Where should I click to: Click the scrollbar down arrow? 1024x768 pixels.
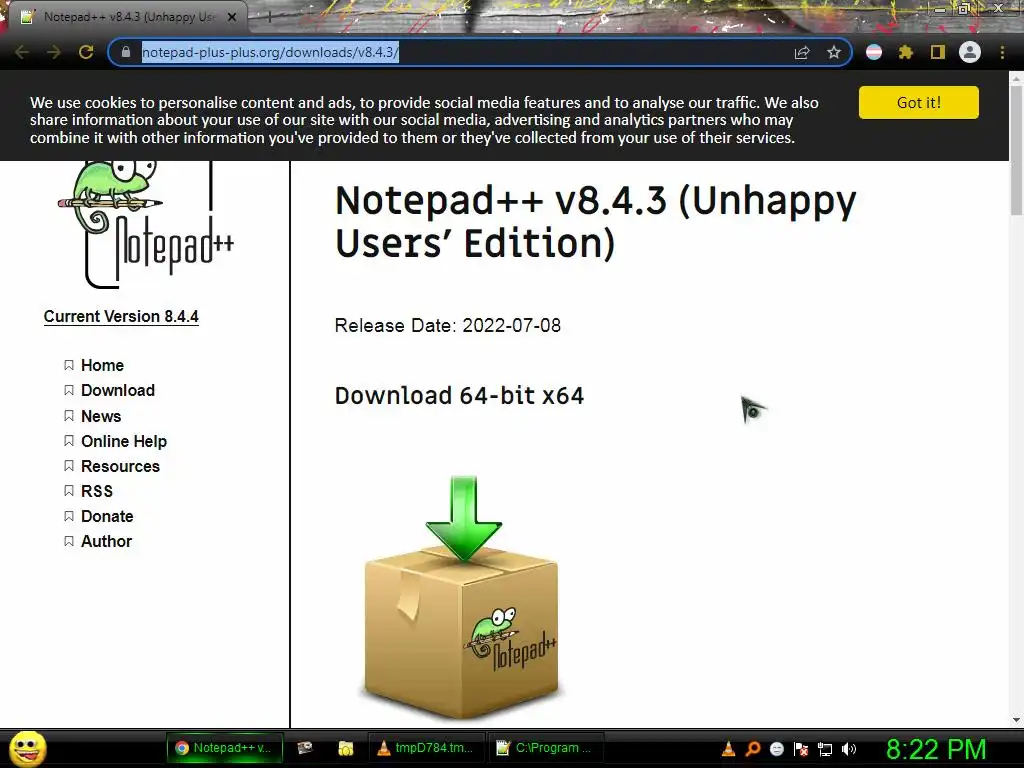(x=1016, y=720)
